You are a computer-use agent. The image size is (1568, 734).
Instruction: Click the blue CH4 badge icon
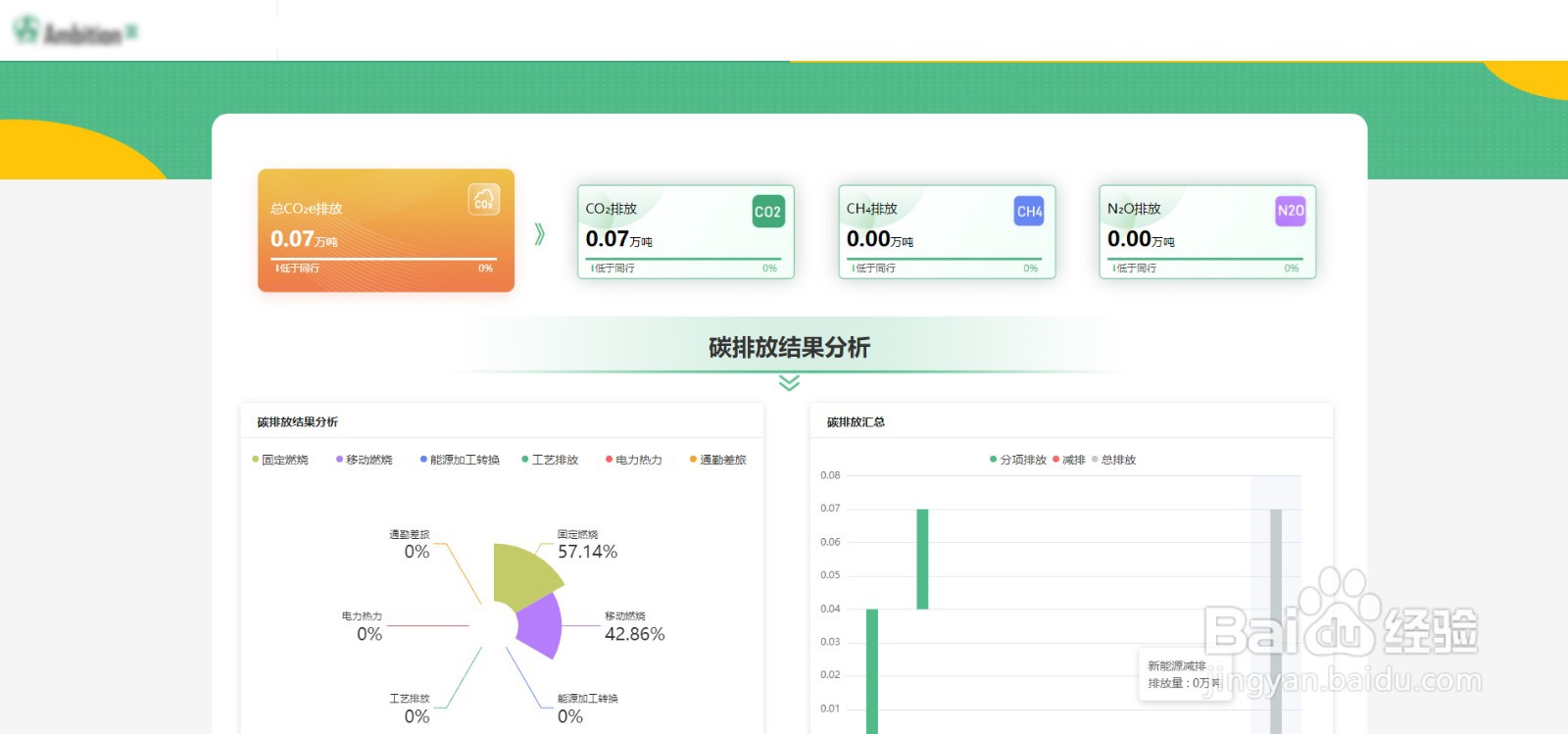[x=1029, y=211]
